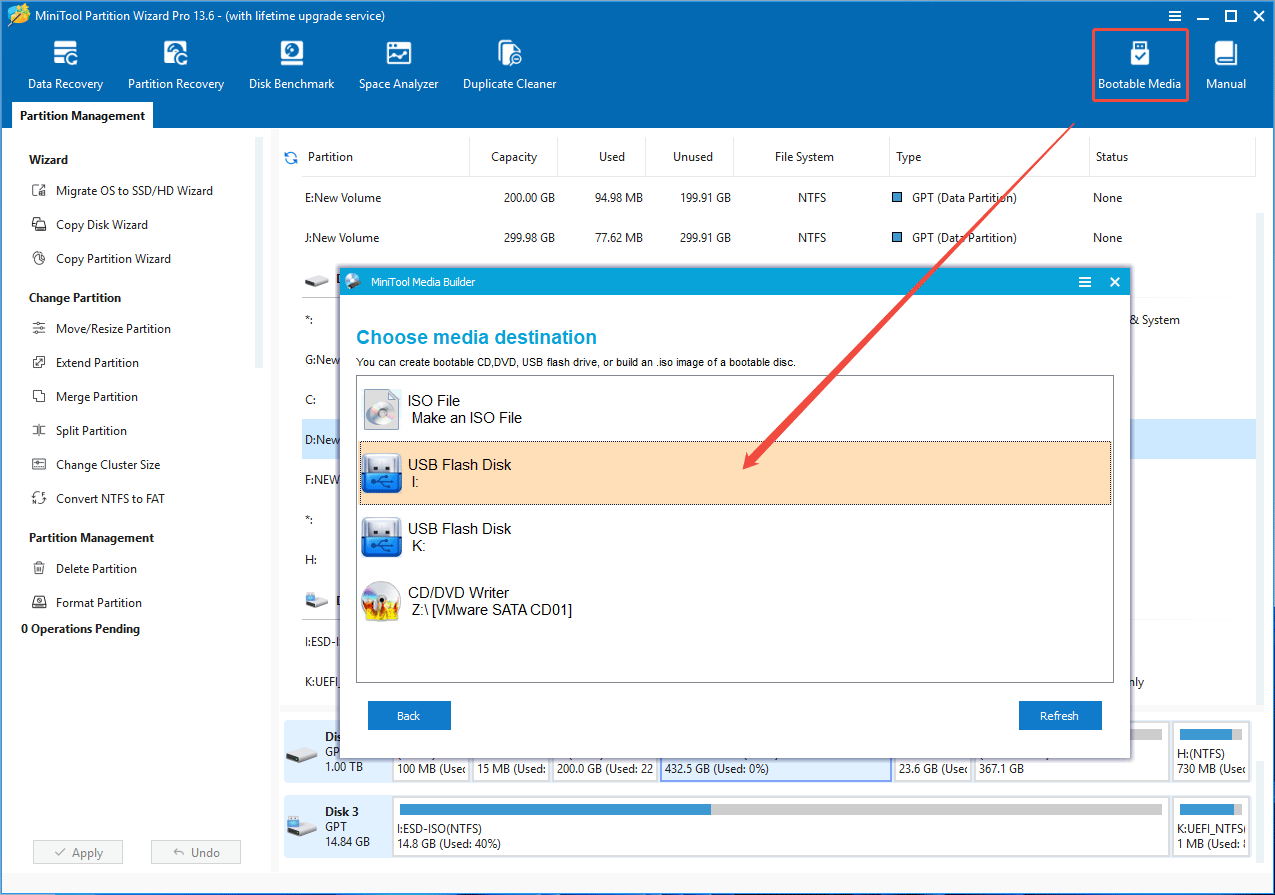Open the Data Recovery tool

tap(64, 62)
